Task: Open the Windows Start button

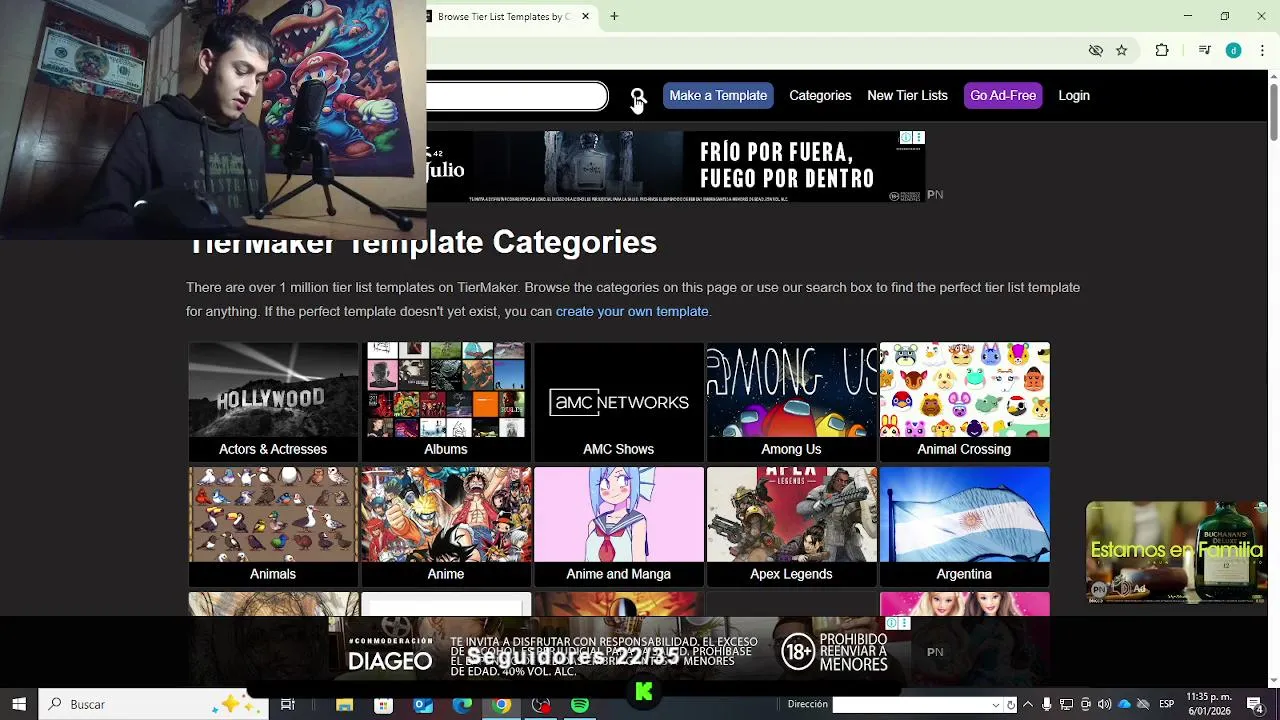Action: 19,704
